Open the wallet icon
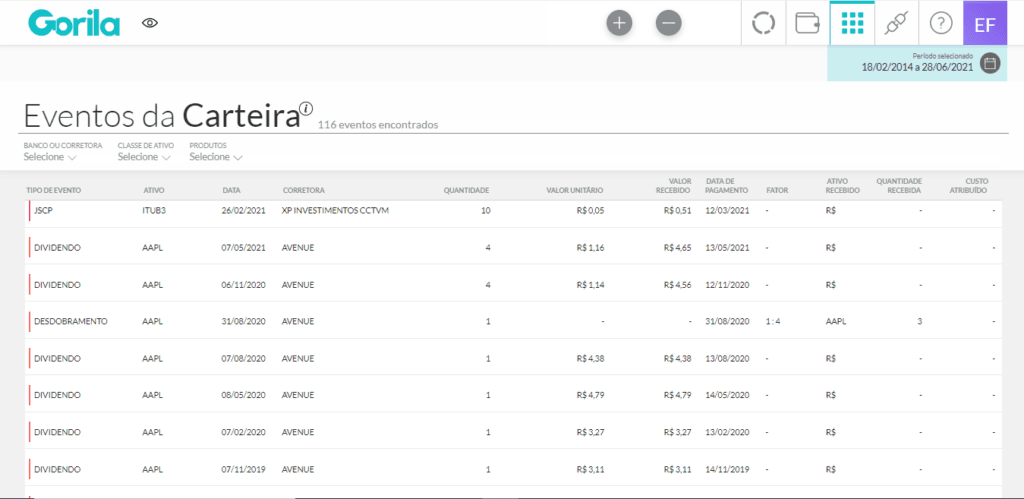 [x=808, y=23]
